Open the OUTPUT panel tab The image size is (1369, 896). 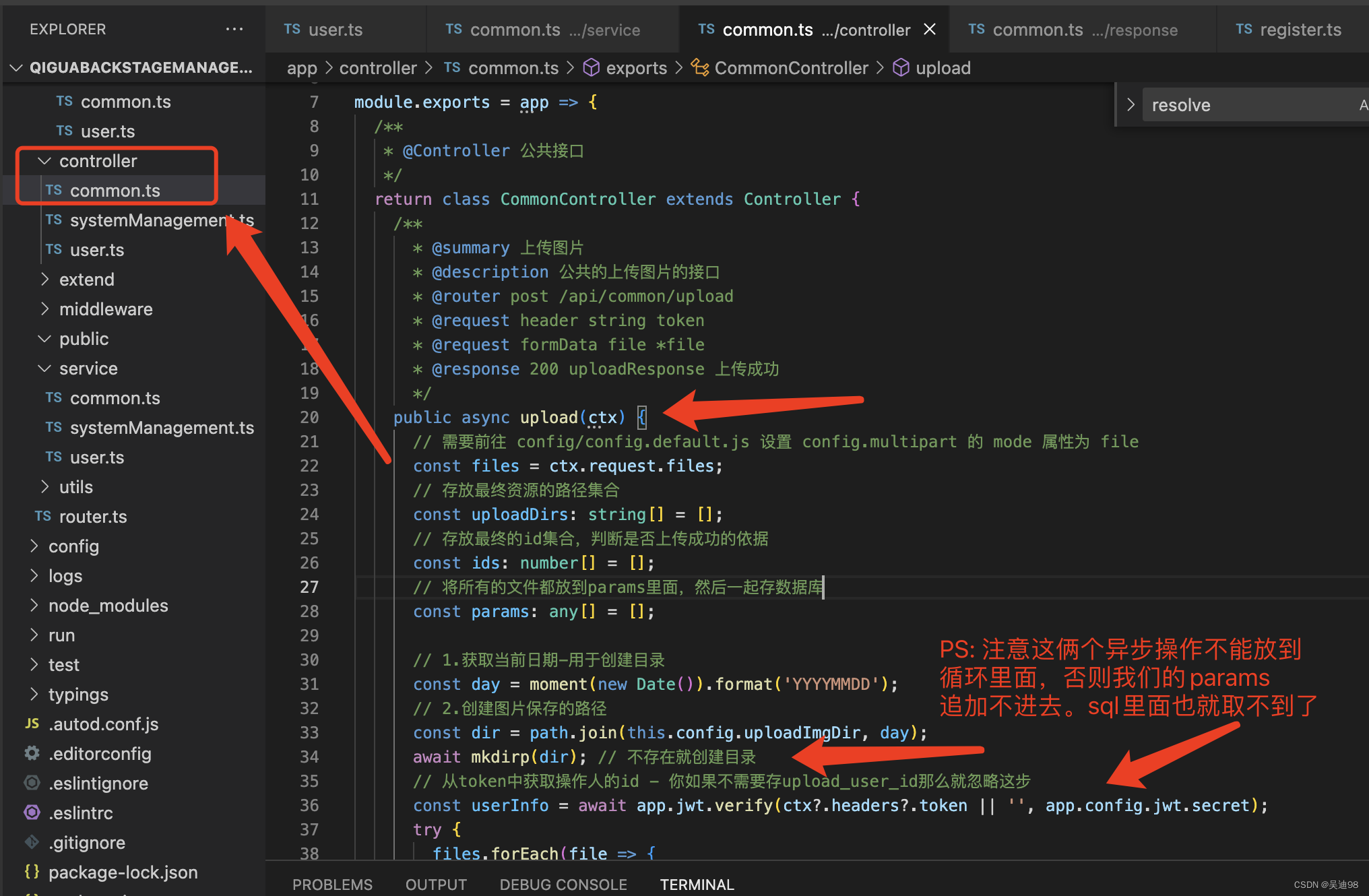coord(436,884)
